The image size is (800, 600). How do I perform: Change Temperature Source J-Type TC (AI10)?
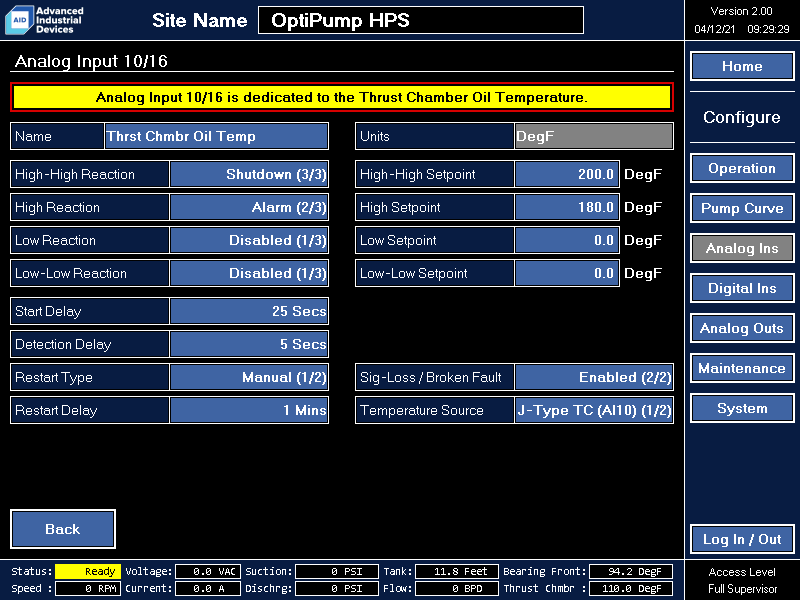(594, 410)
